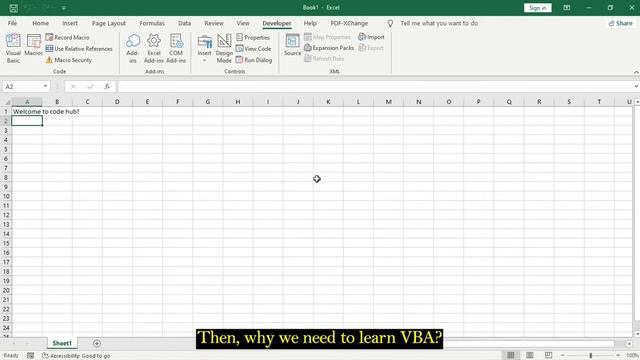
Task: Open control Properties
Action: click(x=253, y=37)
